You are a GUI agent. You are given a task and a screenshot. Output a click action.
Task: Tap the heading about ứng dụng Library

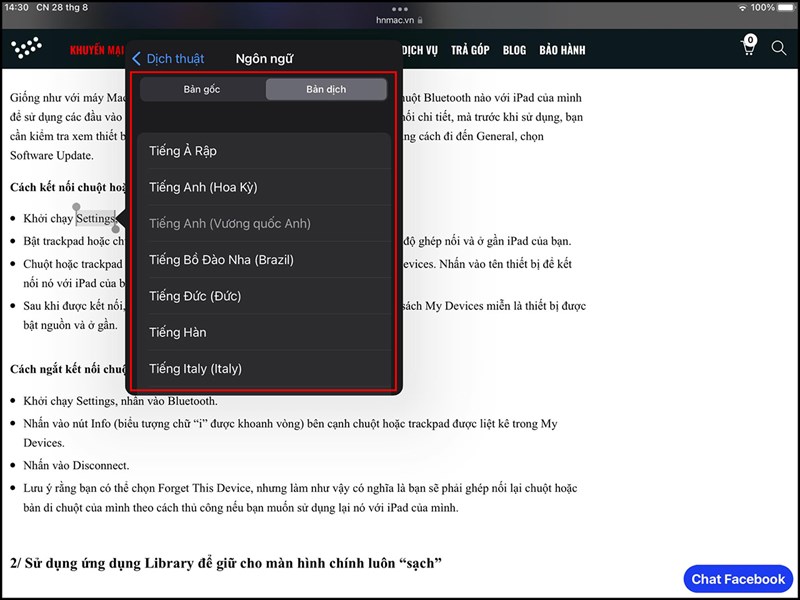pos(226,563)
